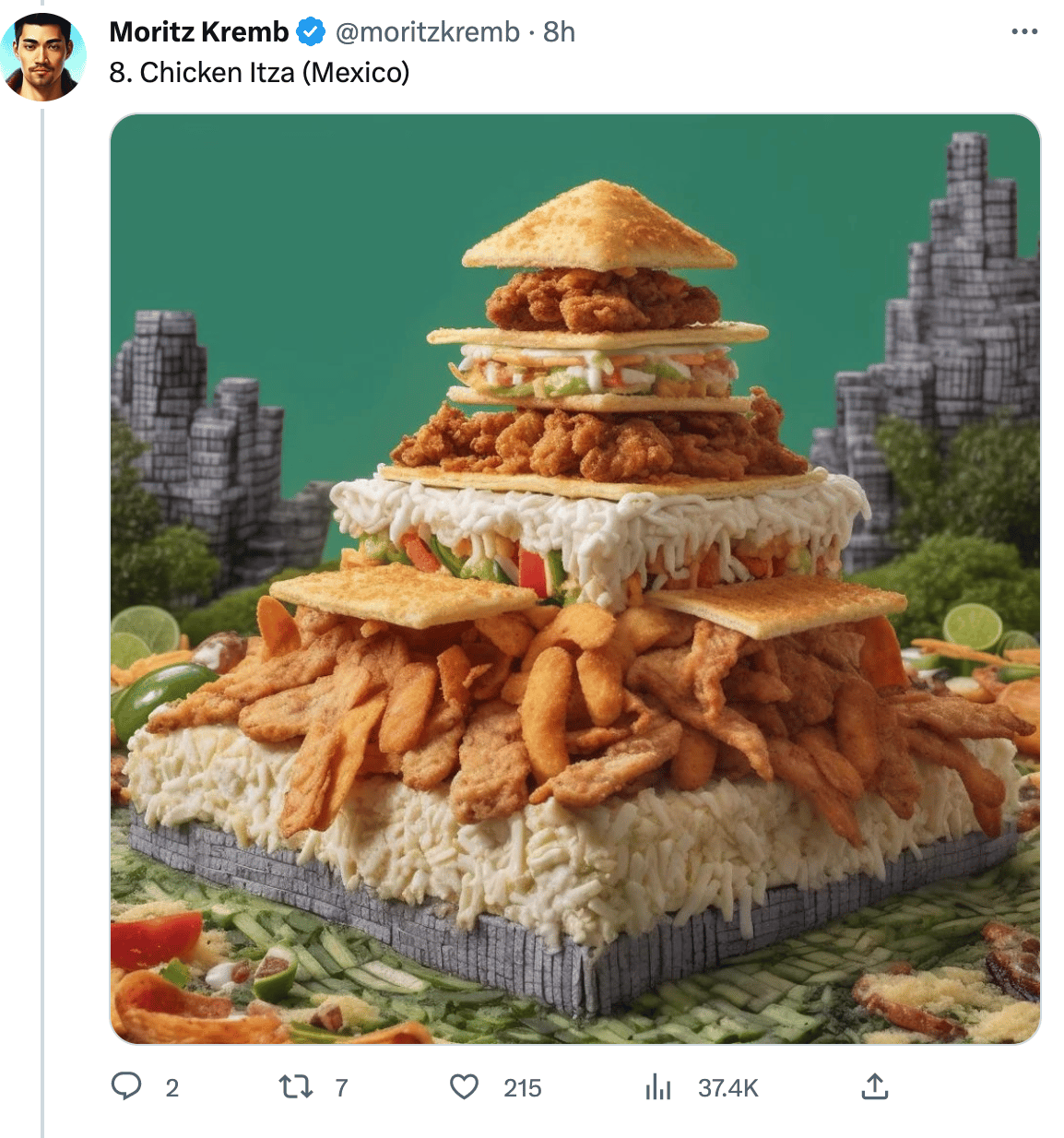Open the @moritzkremb handle link
Viewport: 1064px width, 1138px height.
coord(427,32)
